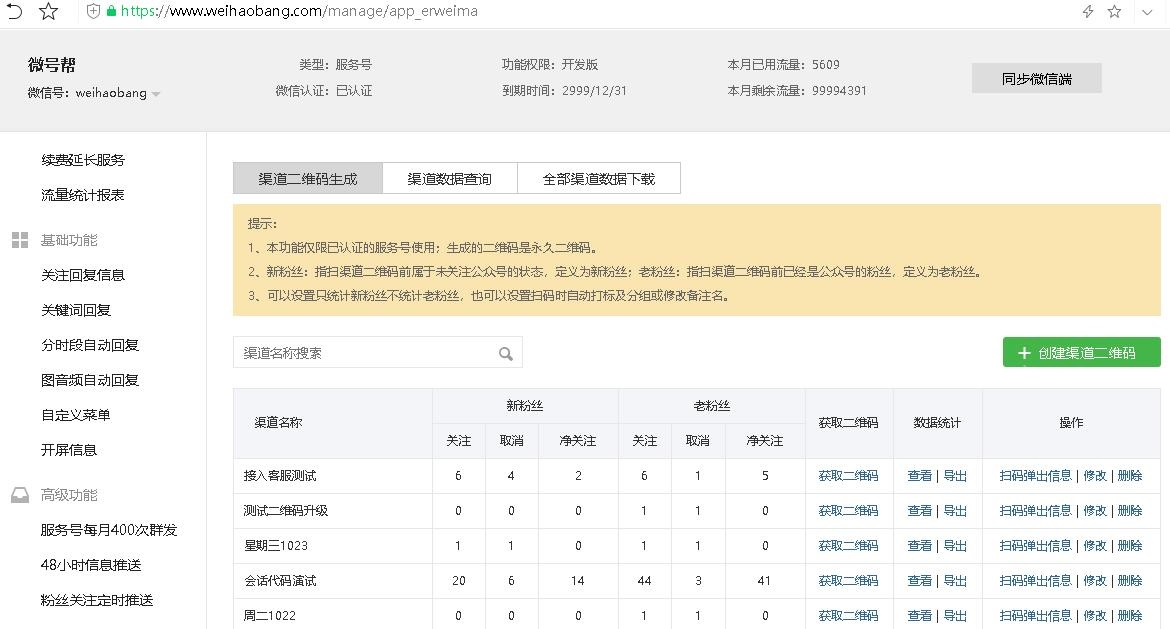Click the shield security icon in address bar

93,11
